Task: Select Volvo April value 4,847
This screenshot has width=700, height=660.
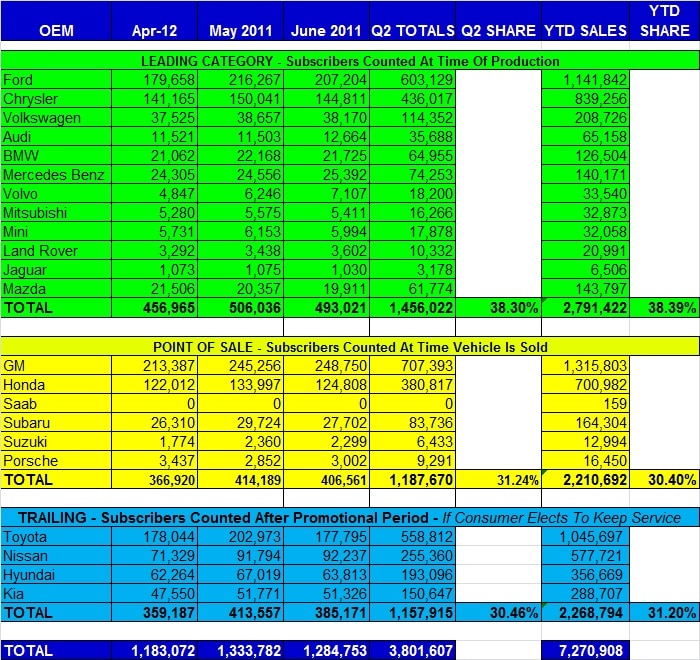Action: (177, 194)
